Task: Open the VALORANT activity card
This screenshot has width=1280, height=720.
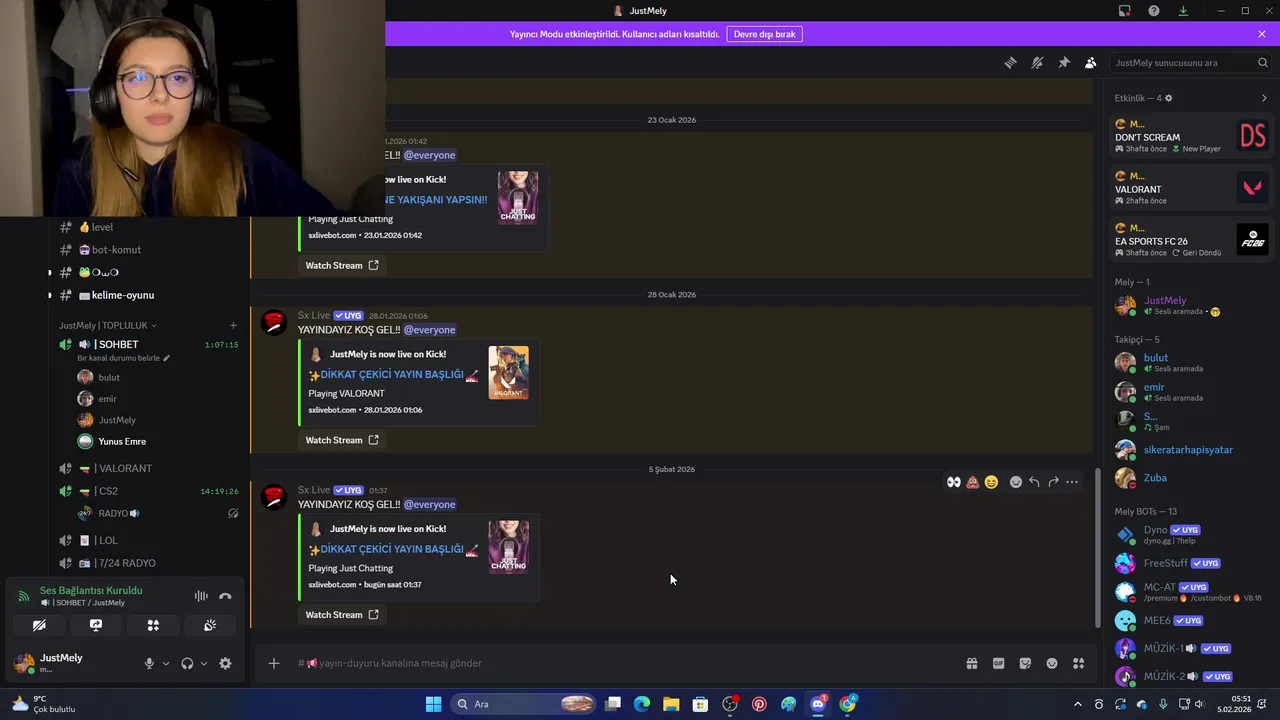Action: pyautogui.click(x=1191, y=188)
